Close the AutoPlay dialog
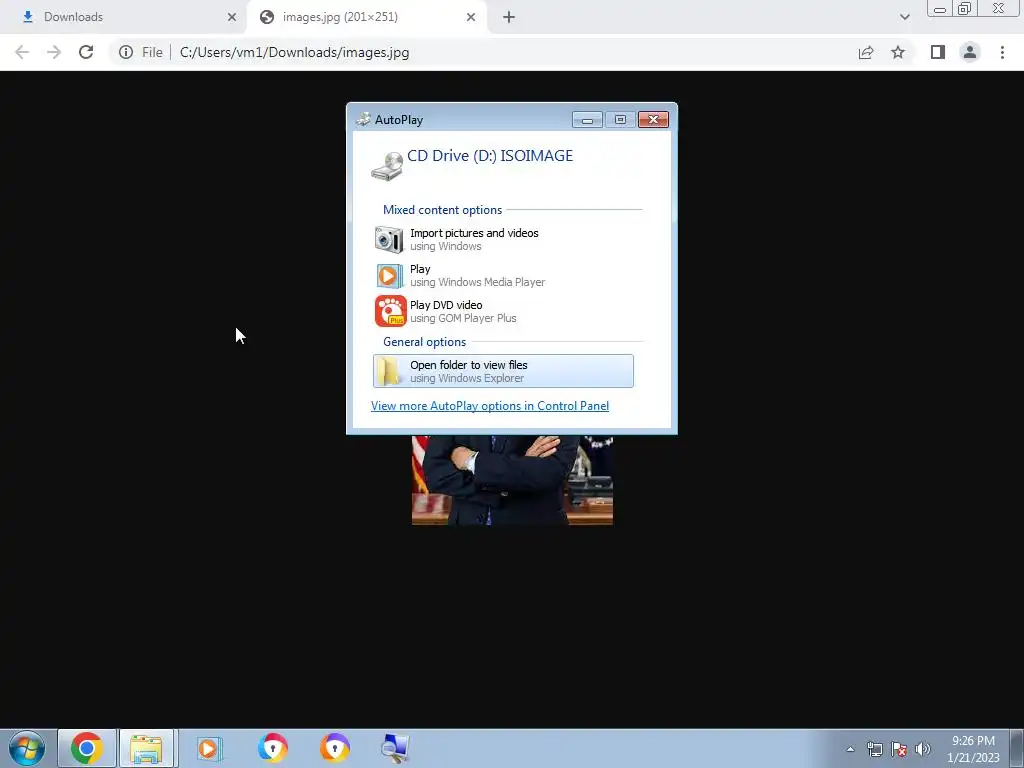The width and height of the screenshot is (1024, 768). point(653,120)
